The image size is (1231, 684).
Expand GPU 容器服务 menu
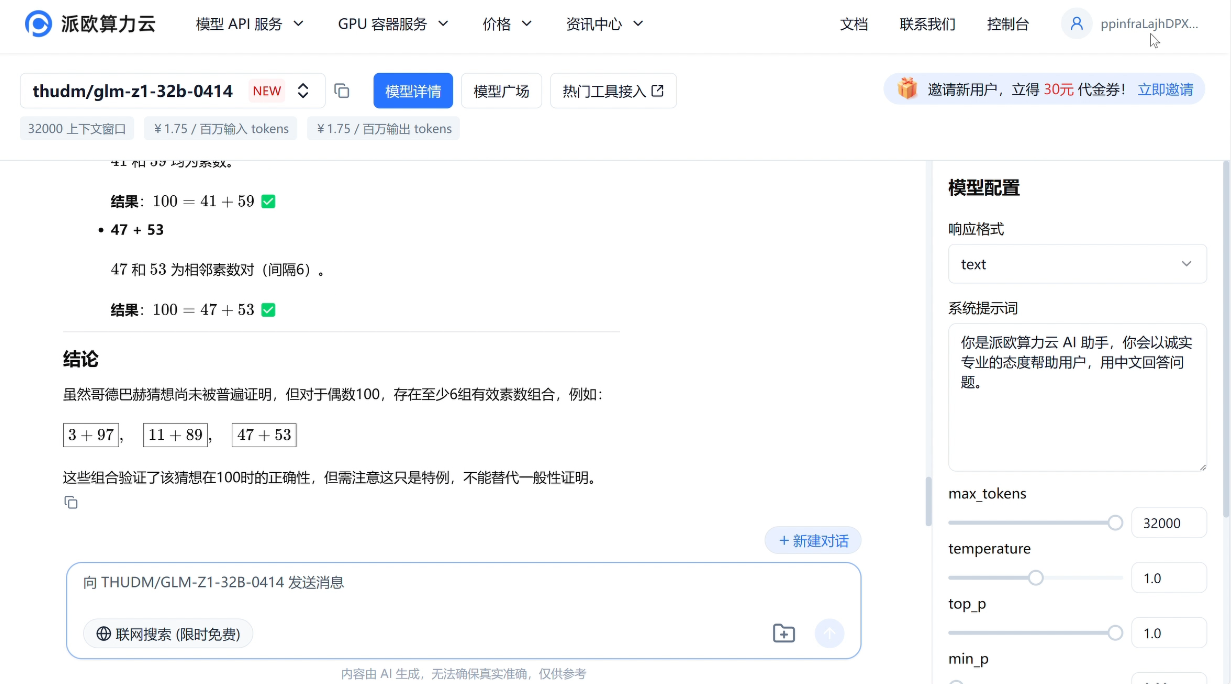[x=393, y=24]
